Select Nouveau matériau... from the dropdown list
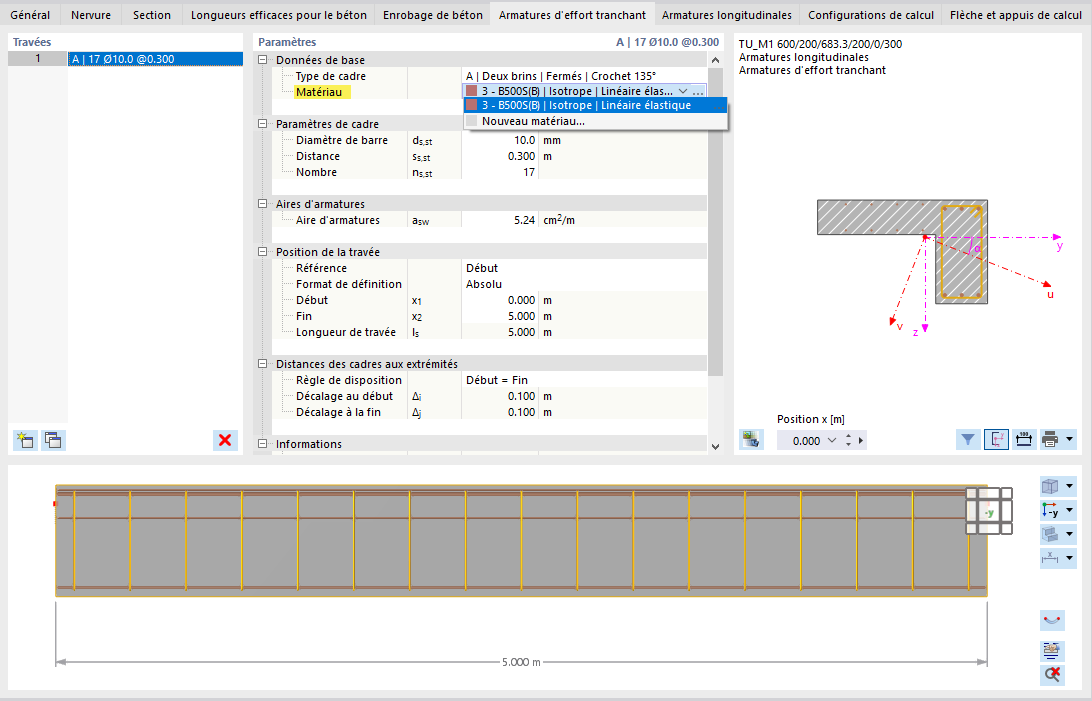 pyautogui.click(x=533, y=121)
